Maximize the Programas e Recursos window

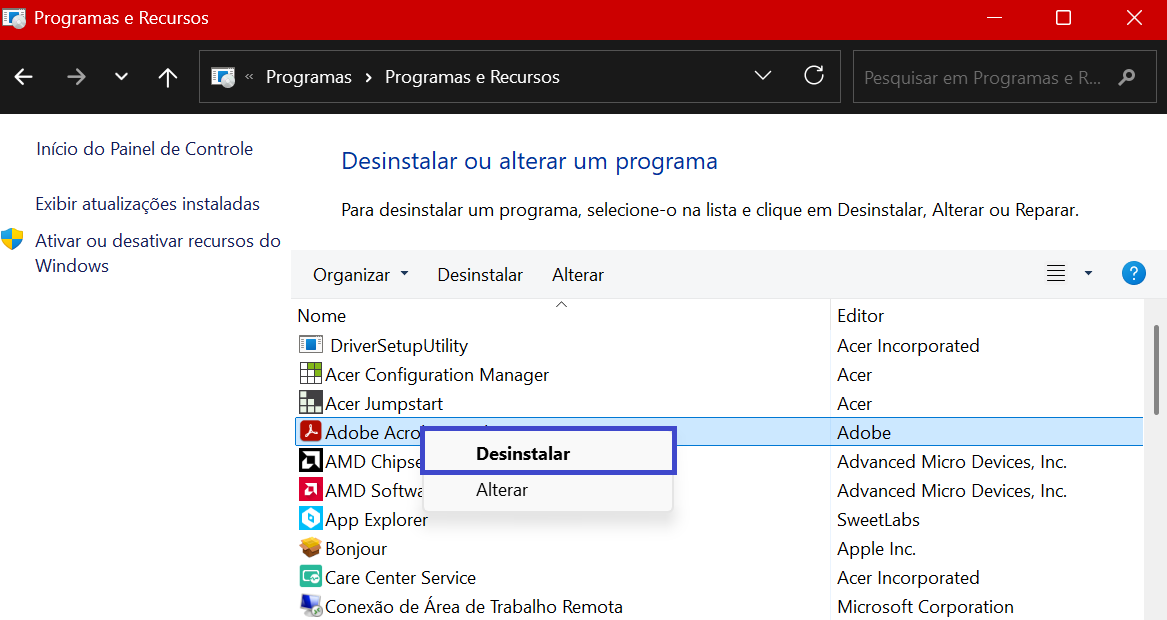(x=1064, y=17)
